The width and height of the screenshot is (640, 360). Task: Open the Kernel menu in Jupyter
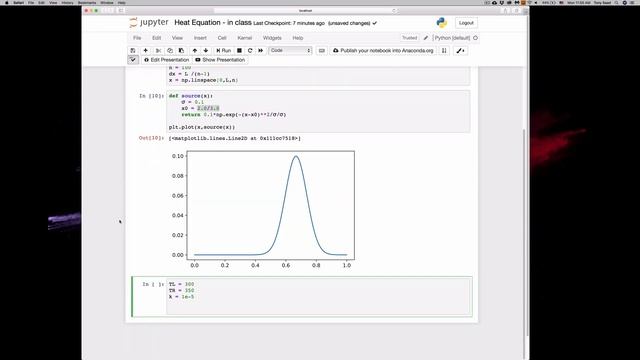244,38
